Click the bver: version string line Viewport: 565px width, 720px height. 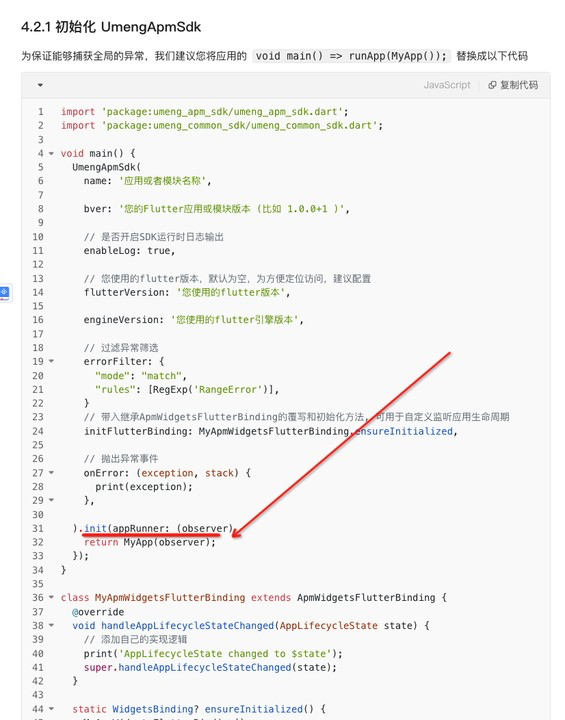click(x=216, y=209)
